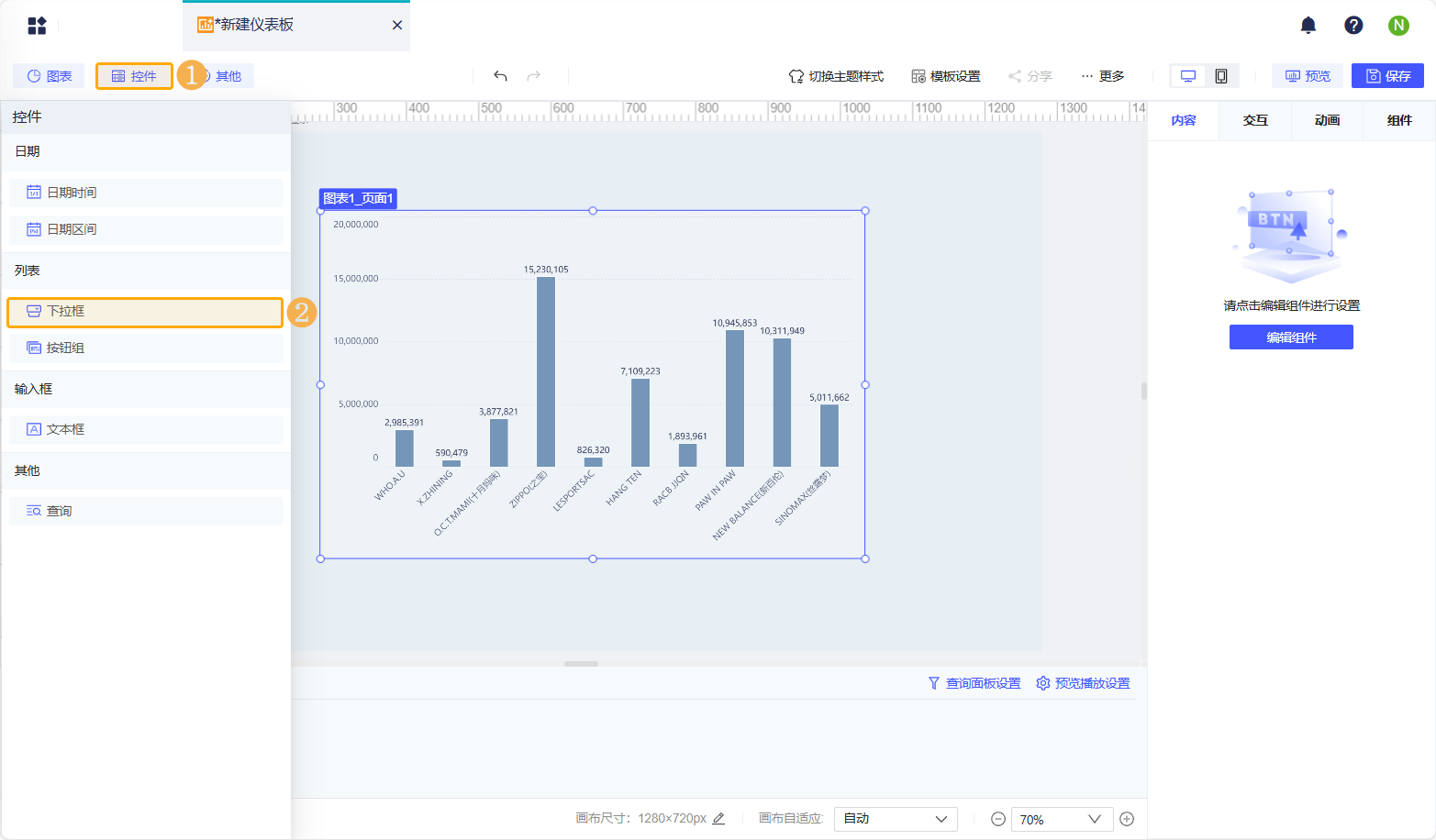This screenshot has height=840, width=1436.
Task: Open the 更多 more options menu
Action: (1102, 76)
